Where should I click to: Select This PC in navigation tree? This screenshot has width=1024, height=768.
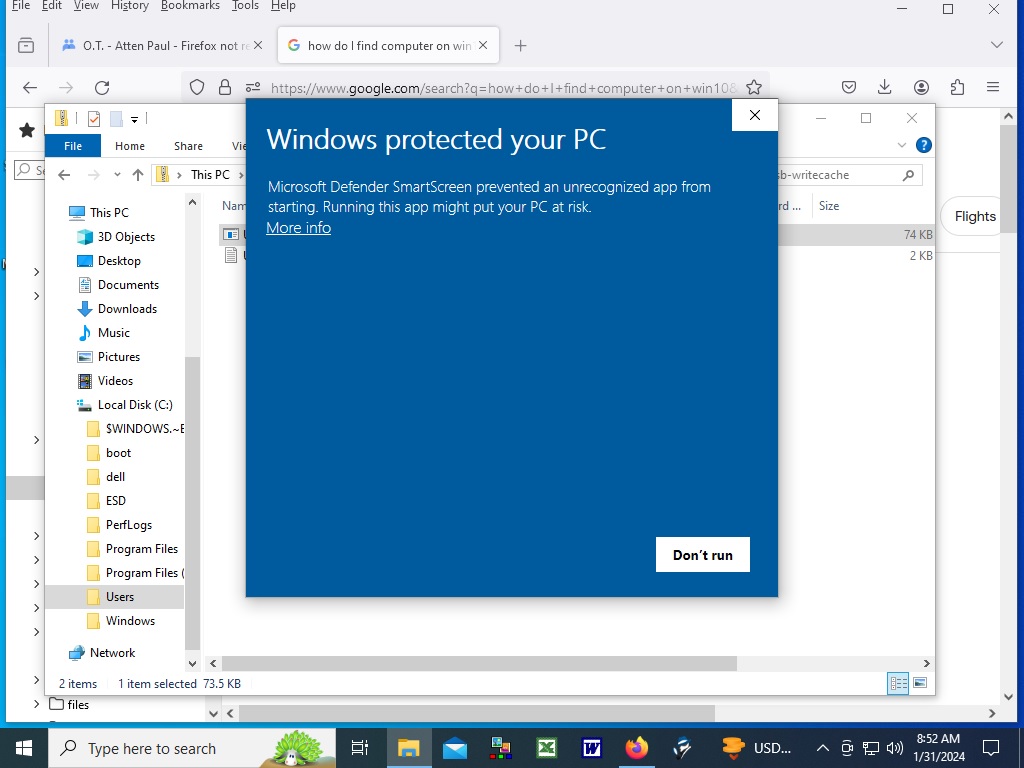pyautogui.click(x=109, y=212)
